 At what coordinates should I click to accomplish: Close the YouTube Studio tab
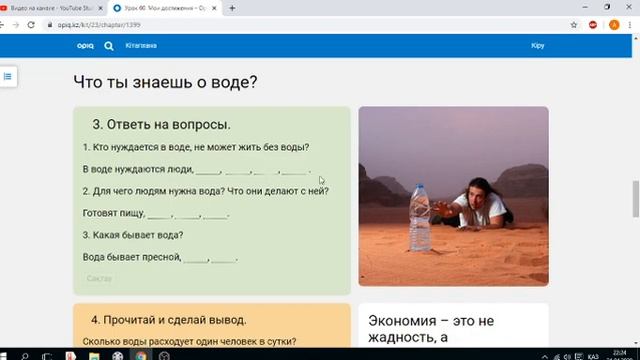point(100,8)
